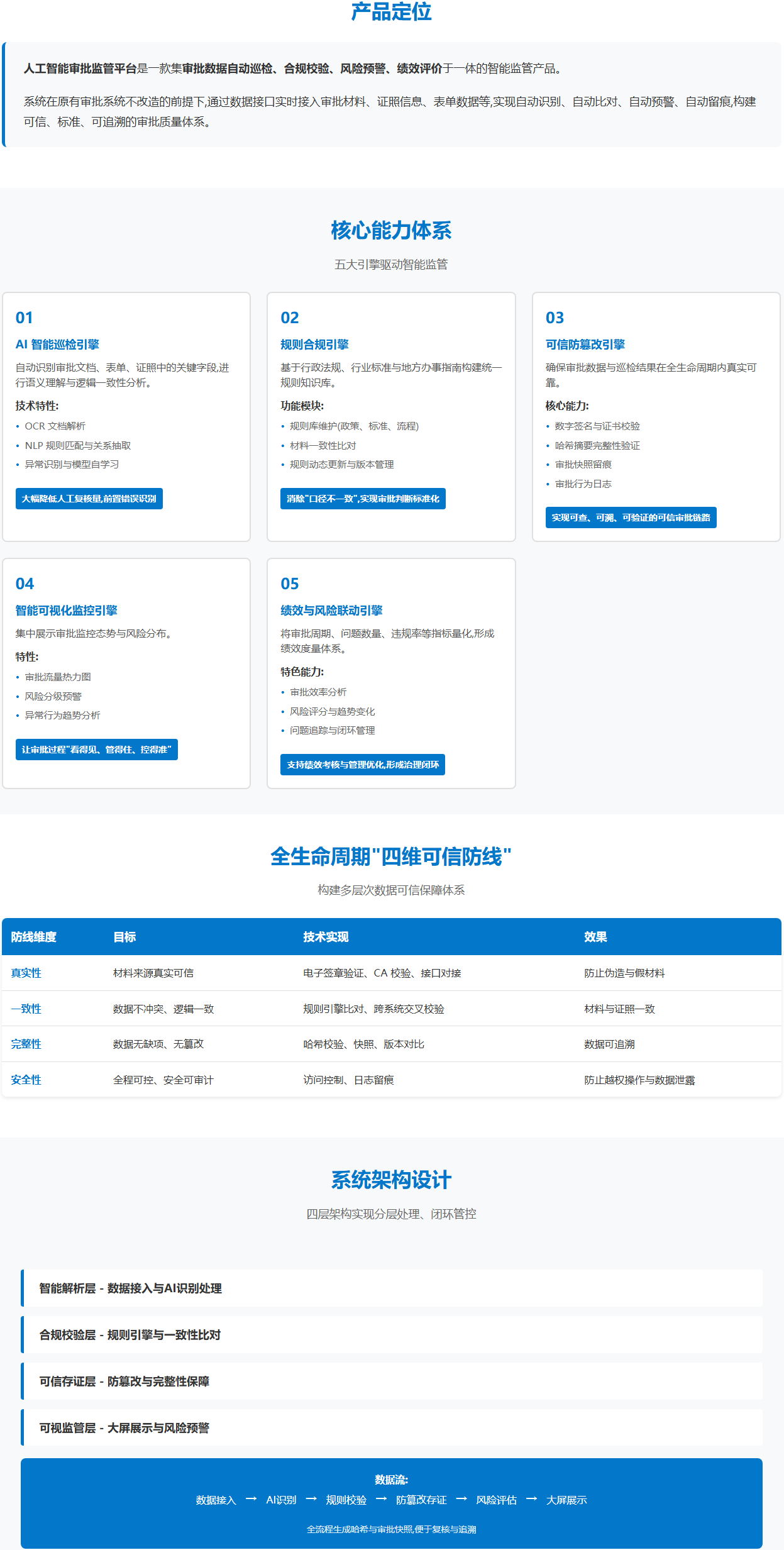Click 防篡改存证 step in the data flow
Screen dimensions: 784x1550
pyautogui.click(x=421, y=1500)
